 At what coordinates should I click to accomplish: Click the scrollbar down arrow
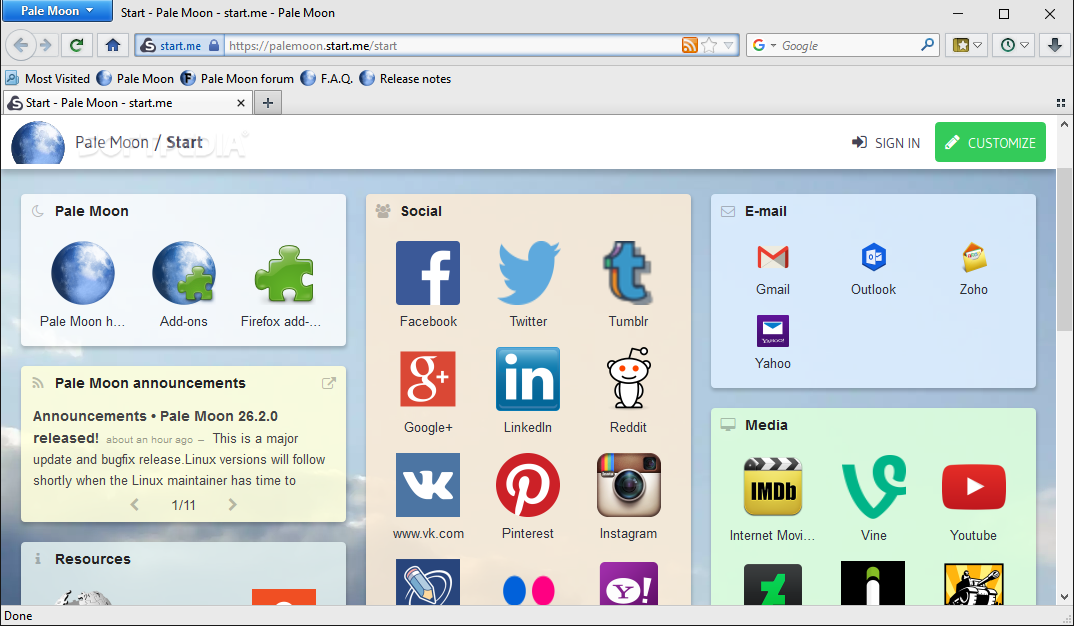click(x=1064, y=597)
